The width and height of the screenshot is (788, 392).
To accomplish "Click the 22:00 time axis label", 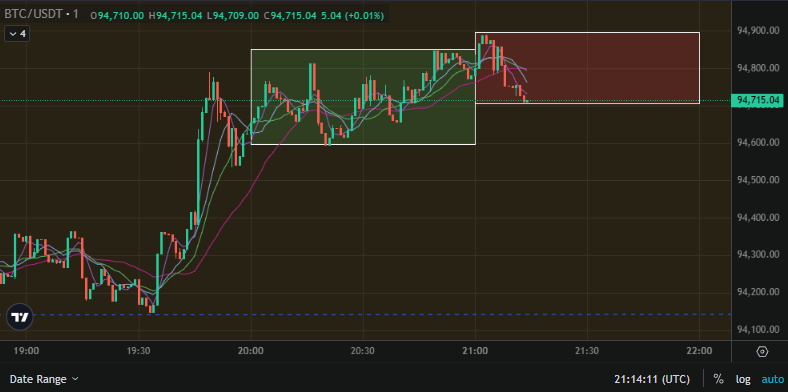I will coord(700,351).
